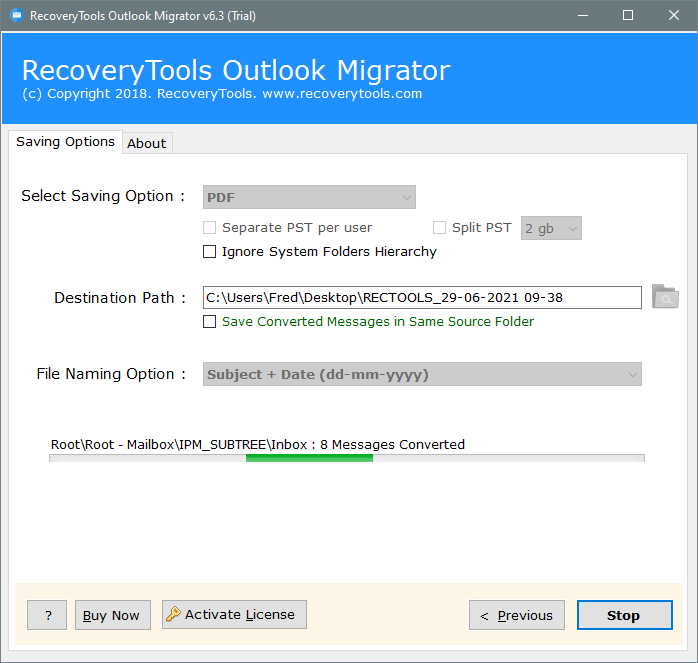Minimize the Outlook Migrator window

pos(583,16)
